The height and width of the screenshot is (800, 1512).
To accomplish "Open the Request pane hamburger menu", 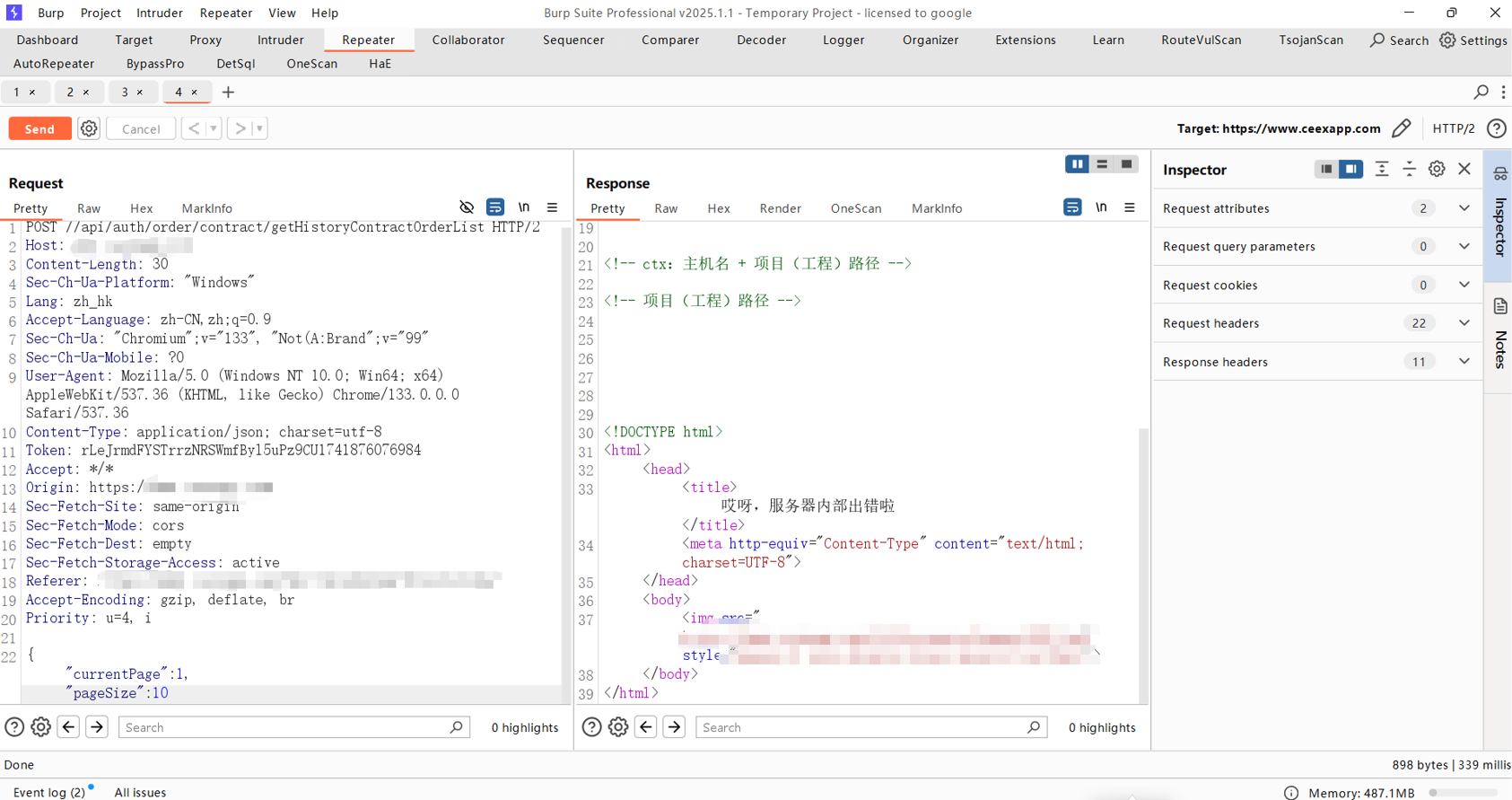I will 552,207.
